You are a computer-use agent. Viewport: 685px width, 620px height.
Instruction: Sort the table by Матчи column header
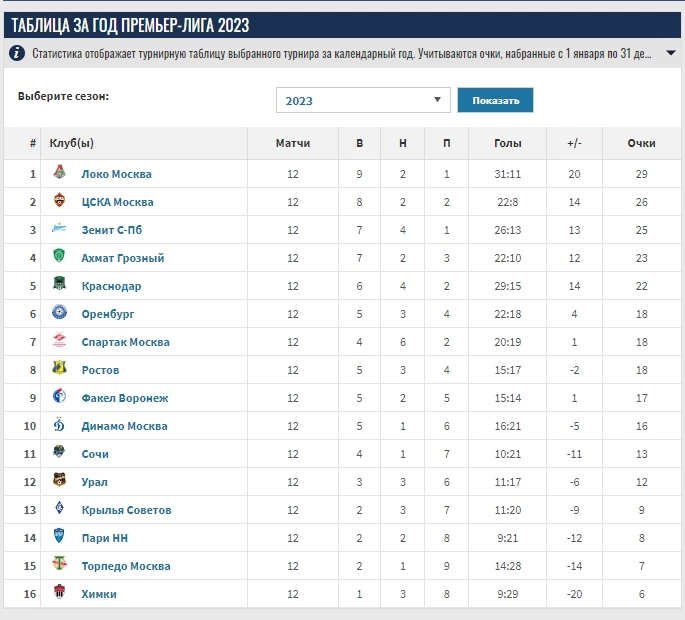click(x=293, y=143)
